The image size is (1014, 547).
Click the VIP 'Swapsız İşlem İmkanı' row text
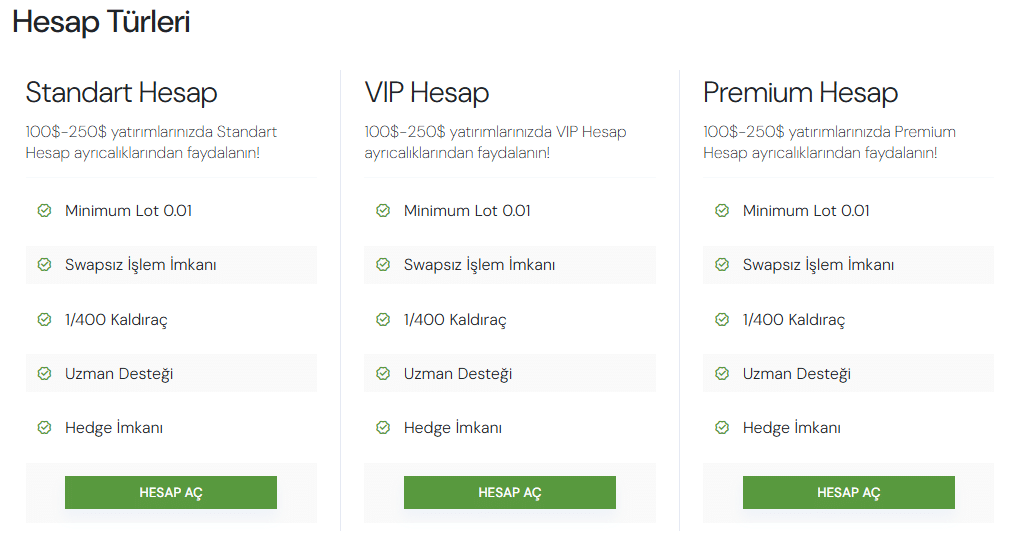click(479, 265)
